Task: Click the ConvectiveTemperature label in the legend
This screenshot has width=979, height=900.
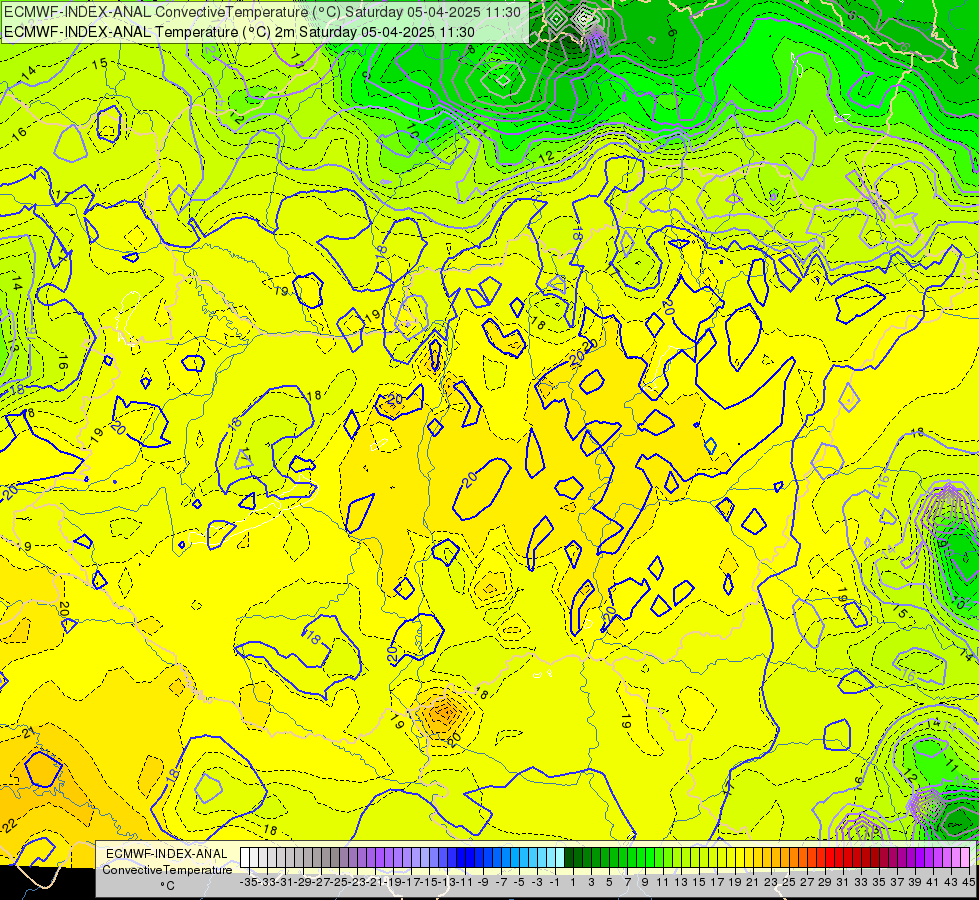Action: tap(167, 869)
